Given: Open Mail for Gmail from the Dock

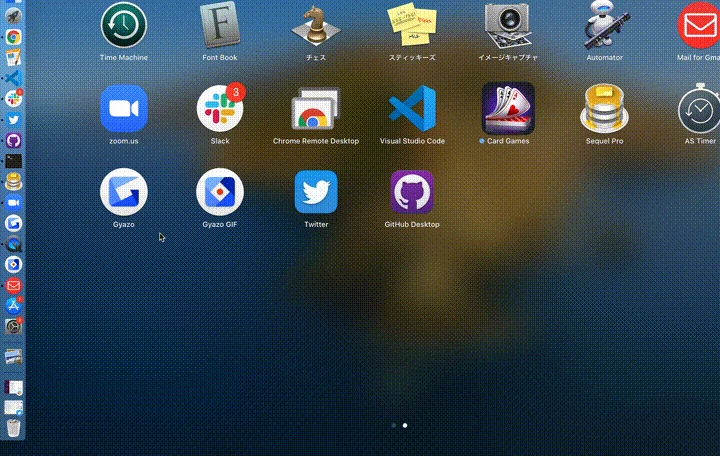Looking at the screenshot, I should pos(13,286).
